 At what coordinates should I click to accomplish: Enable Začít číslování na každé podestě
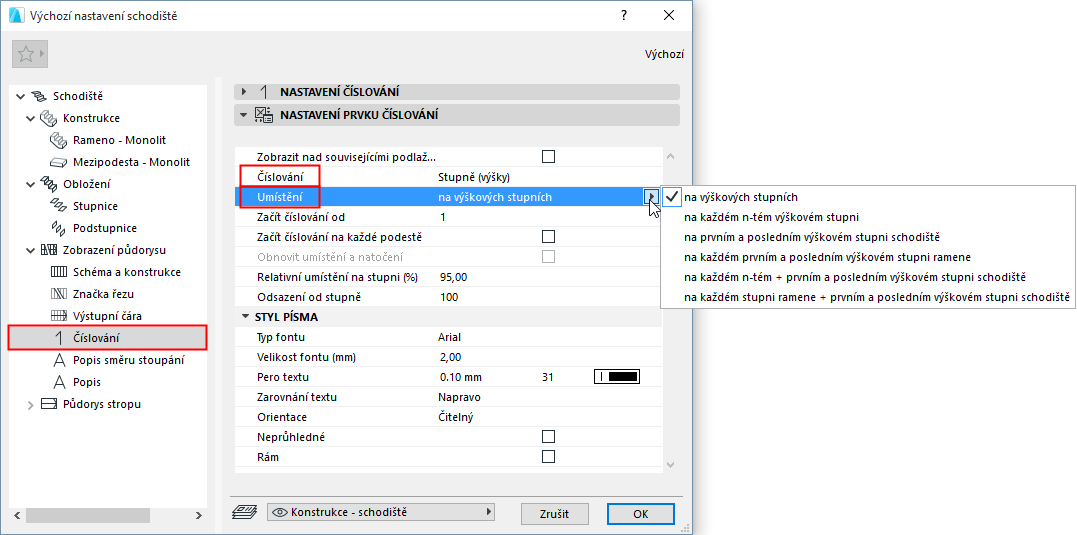click(x=548, y=237)
